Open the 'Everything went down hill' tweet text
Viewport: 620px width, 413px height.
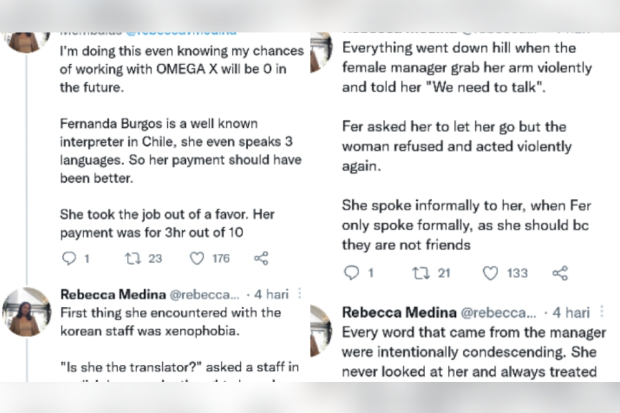click(467, 67)
